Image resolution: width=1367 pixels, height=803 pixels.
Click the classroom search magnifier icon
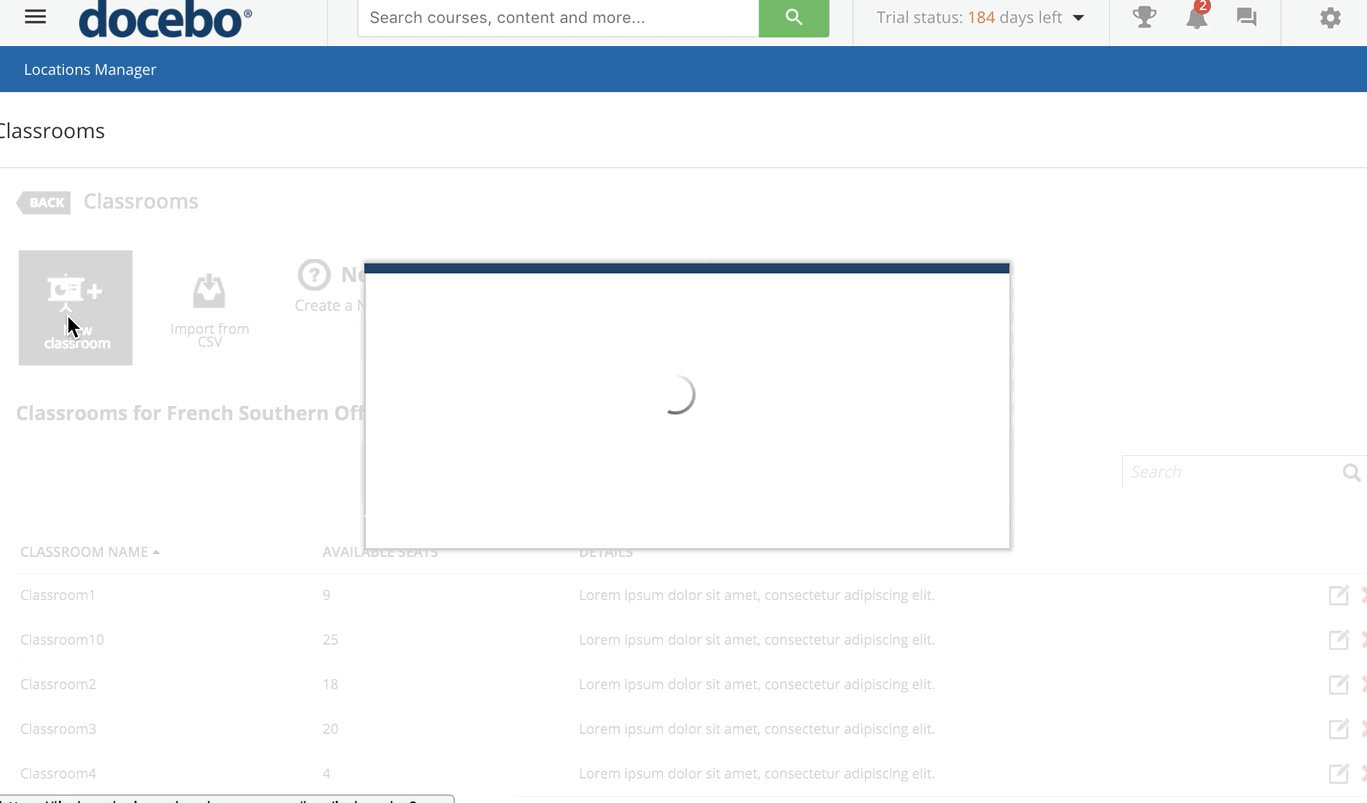(x=1351, y=472)
